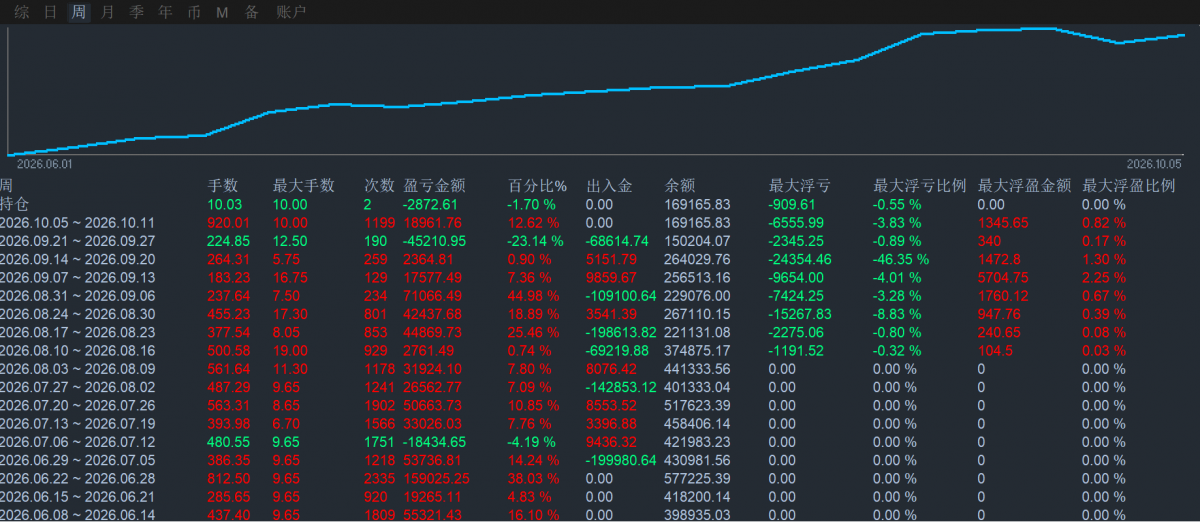1200x522 pixels.
Task: Open the 备 notes tab
Action: (252, 12)
